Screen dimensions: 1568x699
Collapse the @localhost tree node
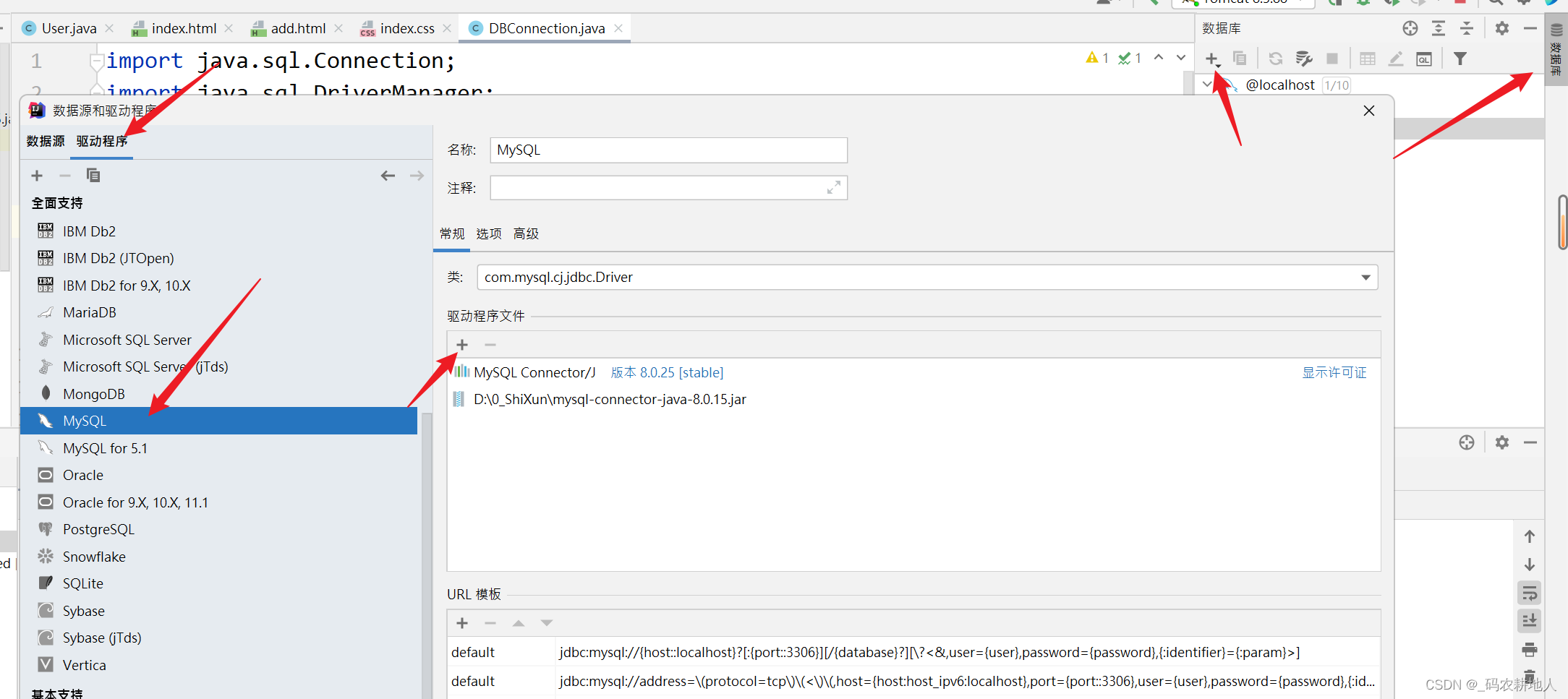[x=1207, y=85]
